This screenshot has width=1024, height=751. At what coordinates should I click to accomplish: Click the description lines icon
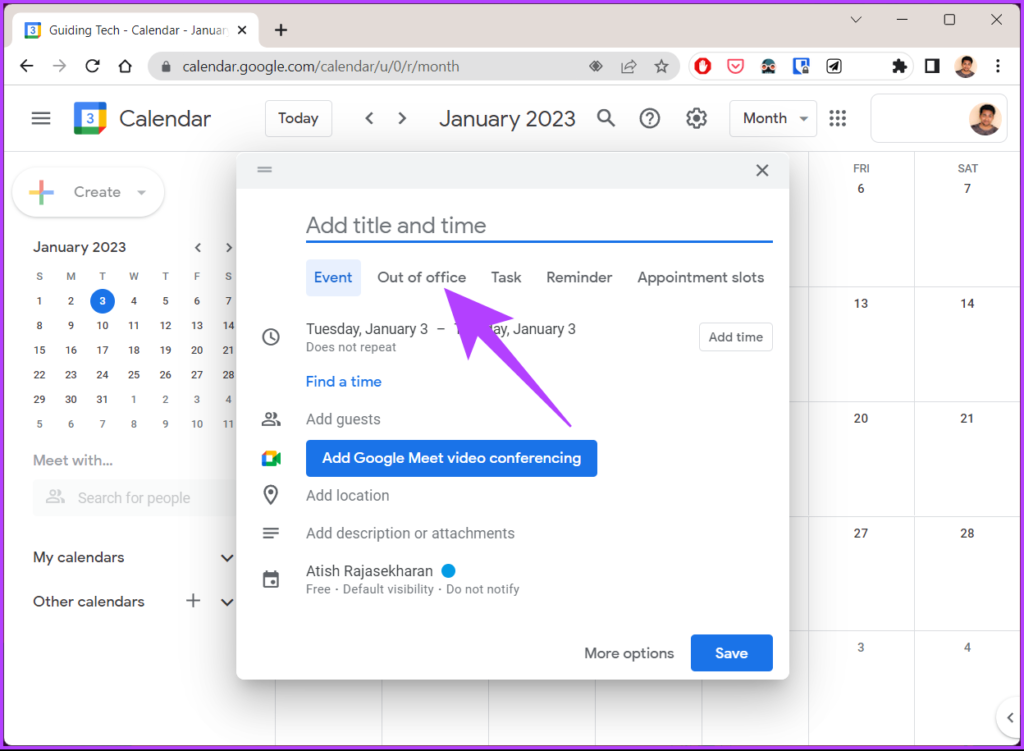(x=270, y=534)
